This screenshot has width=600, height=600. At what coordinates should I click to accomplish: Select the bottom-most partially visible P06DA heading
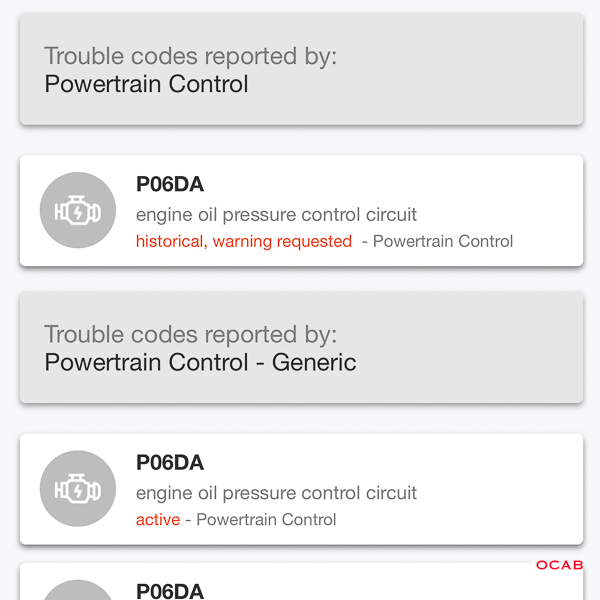[170, 591]
